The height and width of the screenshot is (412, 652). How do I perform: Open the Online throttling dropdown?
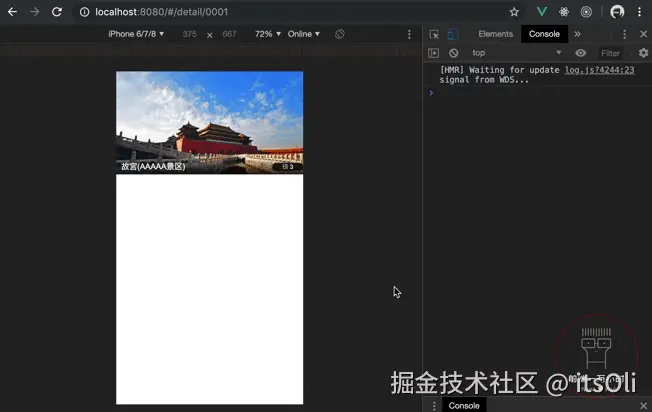(x=304, y=34)
